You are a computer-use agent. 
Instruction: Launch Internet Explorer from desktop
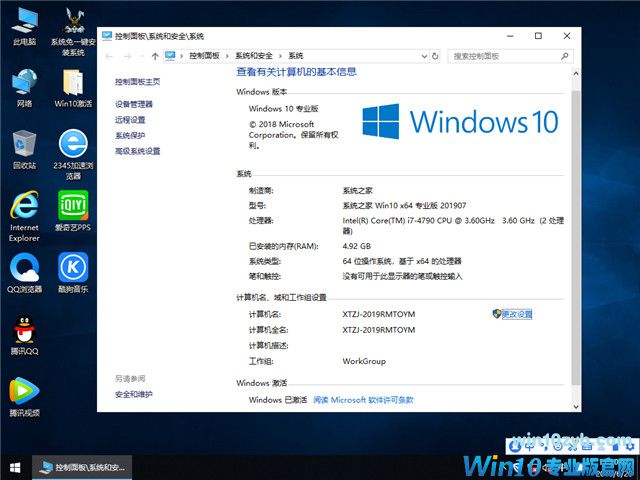click(x=24, y=216)
